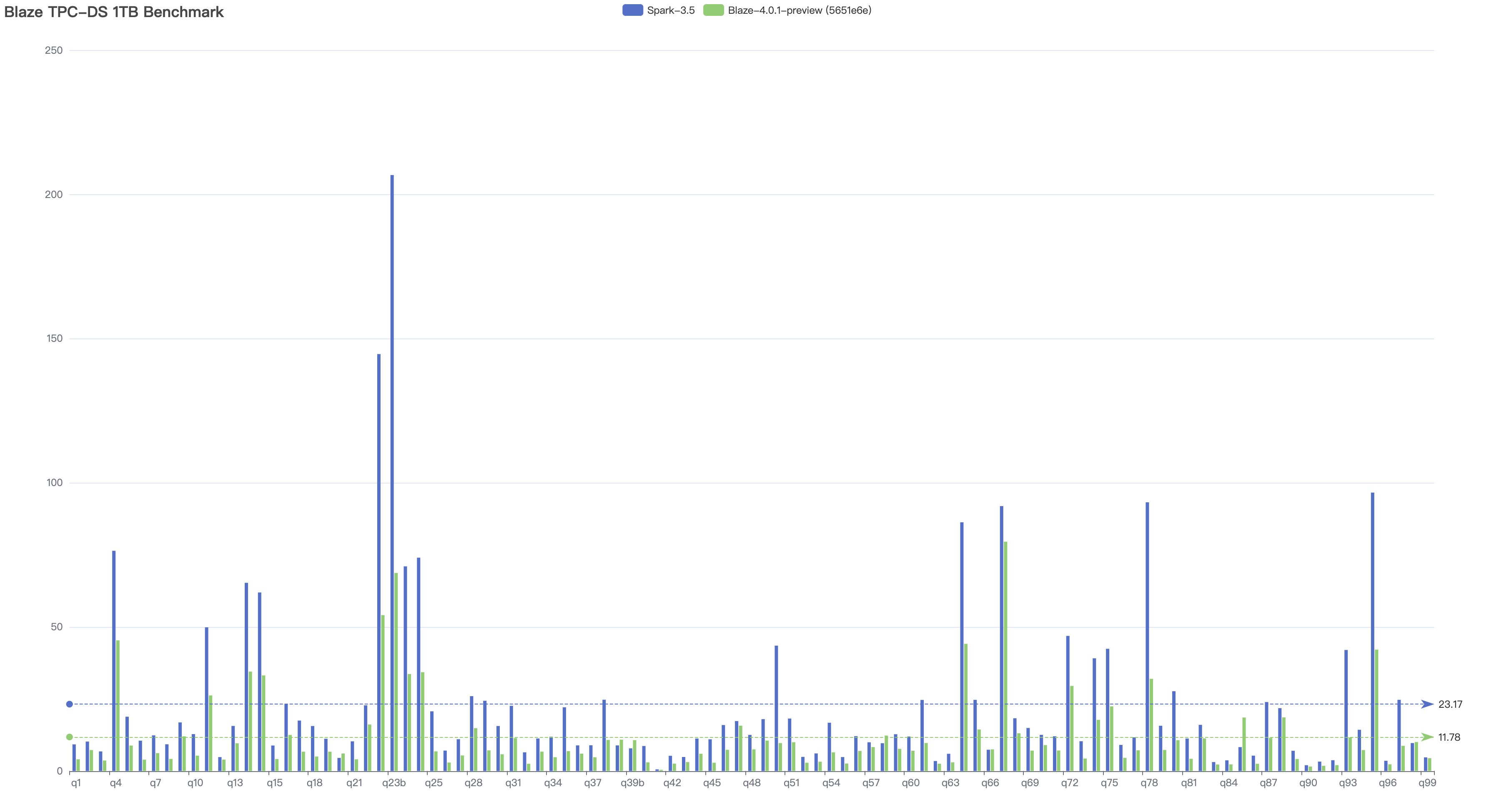This screenshot has width=1494, height=812.
Task: Click the Blaze-4.0.1-preview (5651e6e) legend label
Action: click(x=799, y=10)
